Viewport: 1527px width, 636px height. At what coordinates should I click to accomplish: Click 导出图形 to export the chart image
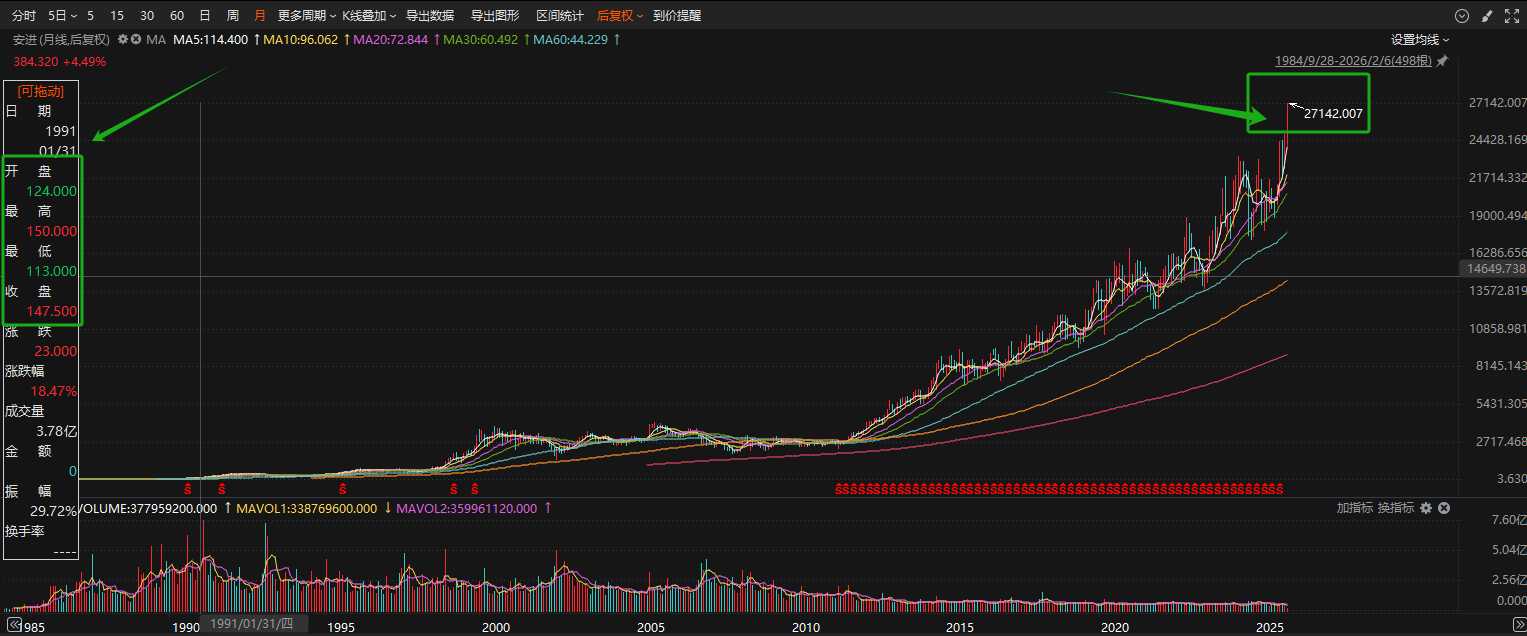point(495,16)
